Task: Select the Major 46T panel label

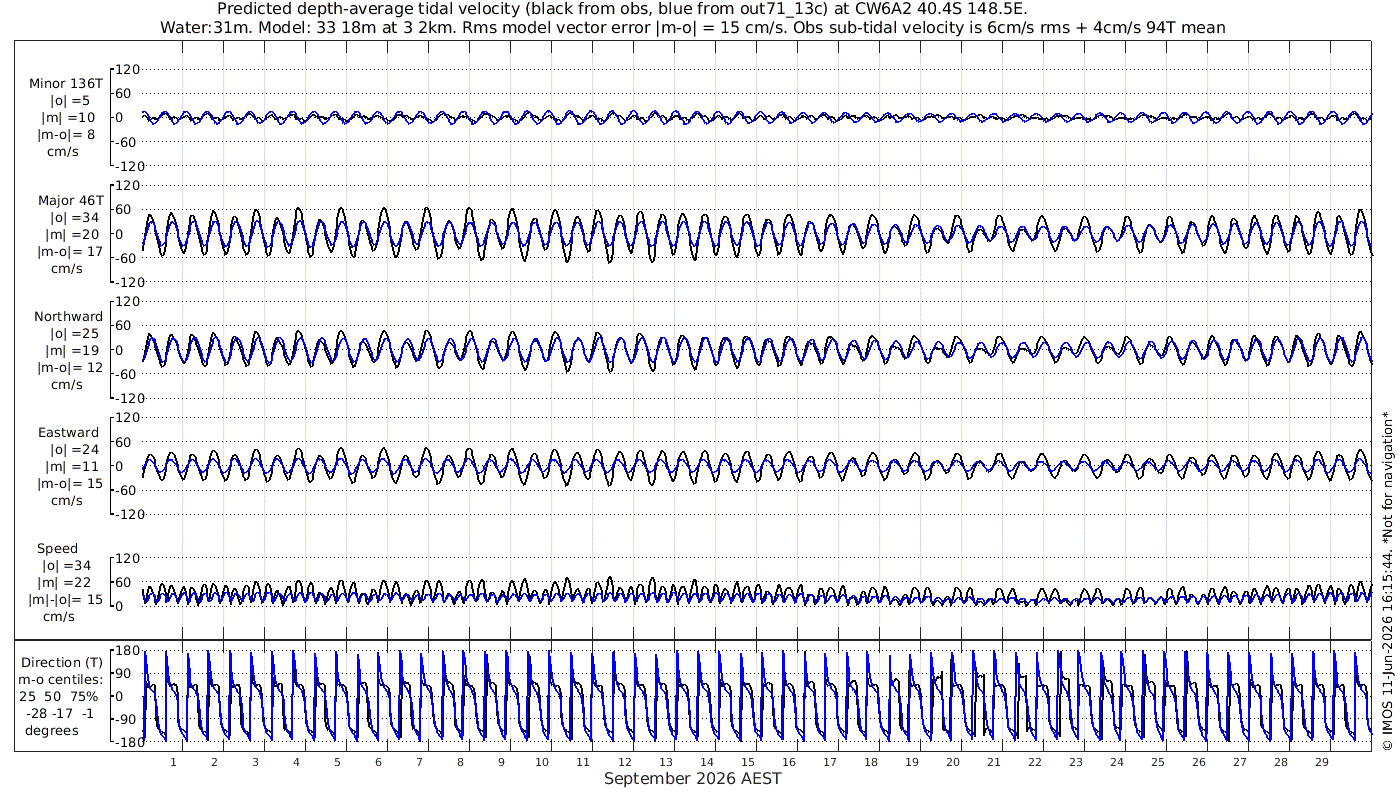Action: pyautogui.click(x=71, y=201)
